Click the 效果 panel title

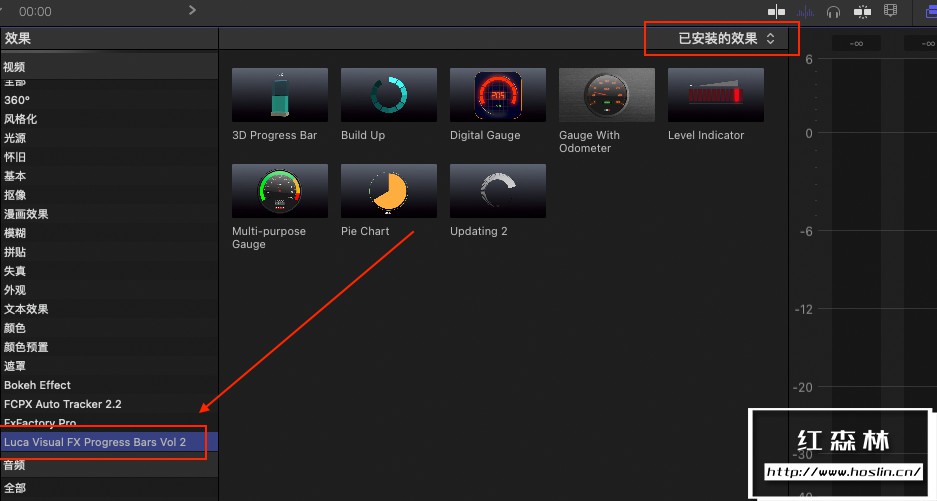pos(18,38)
